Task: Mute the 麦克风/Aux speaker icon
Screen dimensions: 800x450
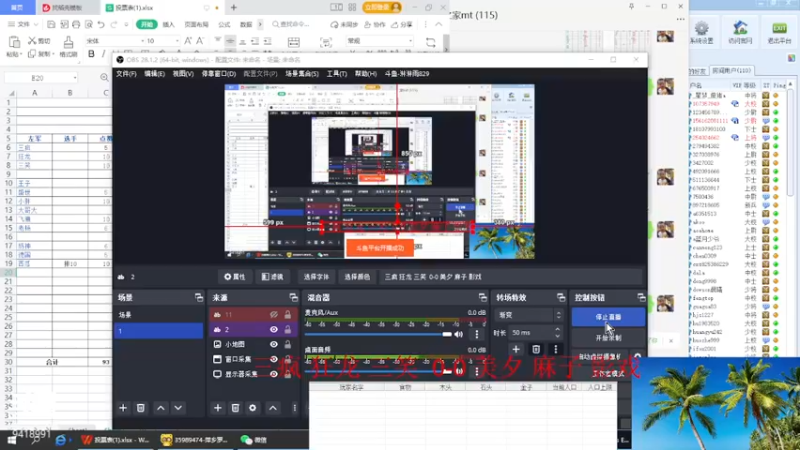Action: coord(459,334)
